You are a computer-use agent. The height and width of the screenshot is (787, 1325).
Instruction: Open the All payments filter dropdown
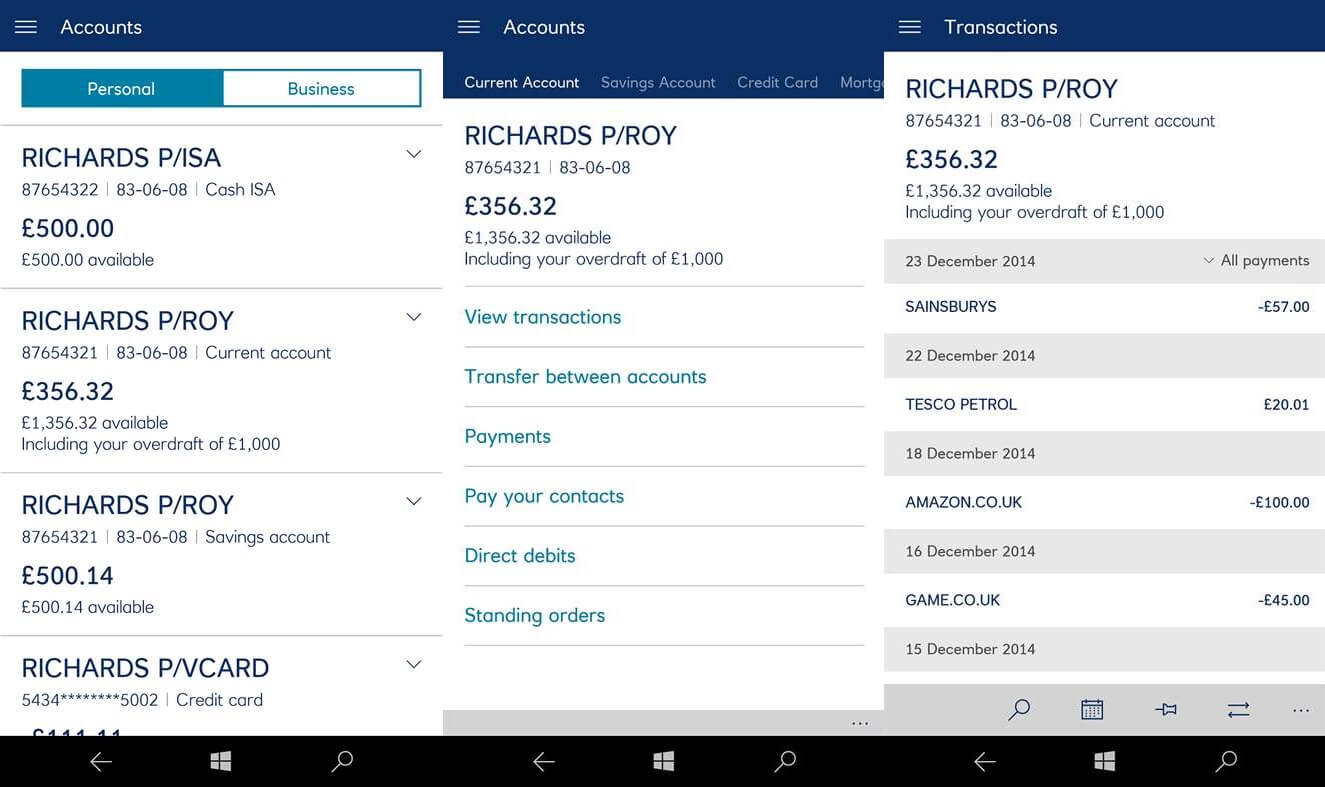[1256, 260]
